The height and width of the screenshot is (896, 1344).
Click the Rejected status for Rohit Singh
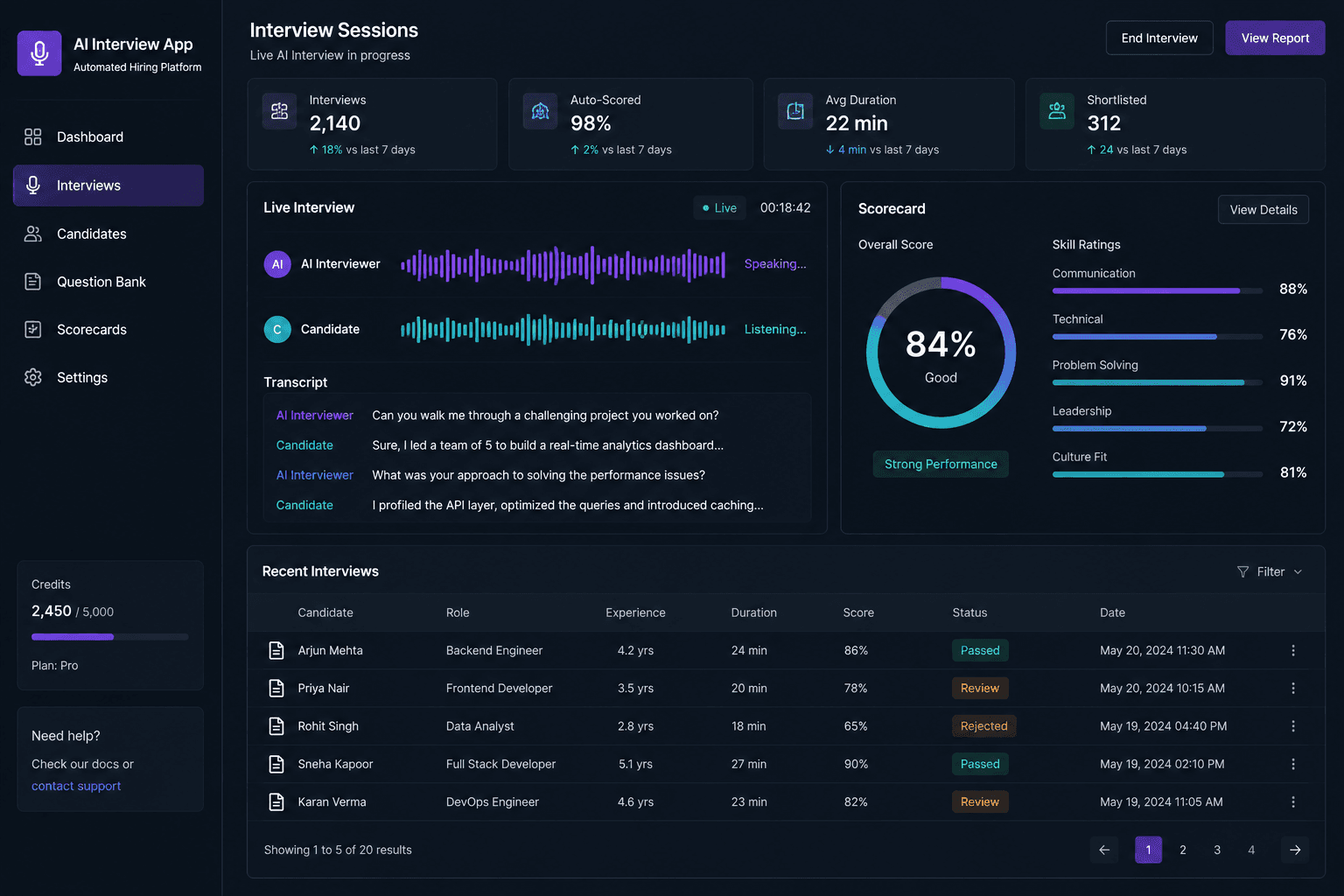pyautogui.click(x=983, y=726)
